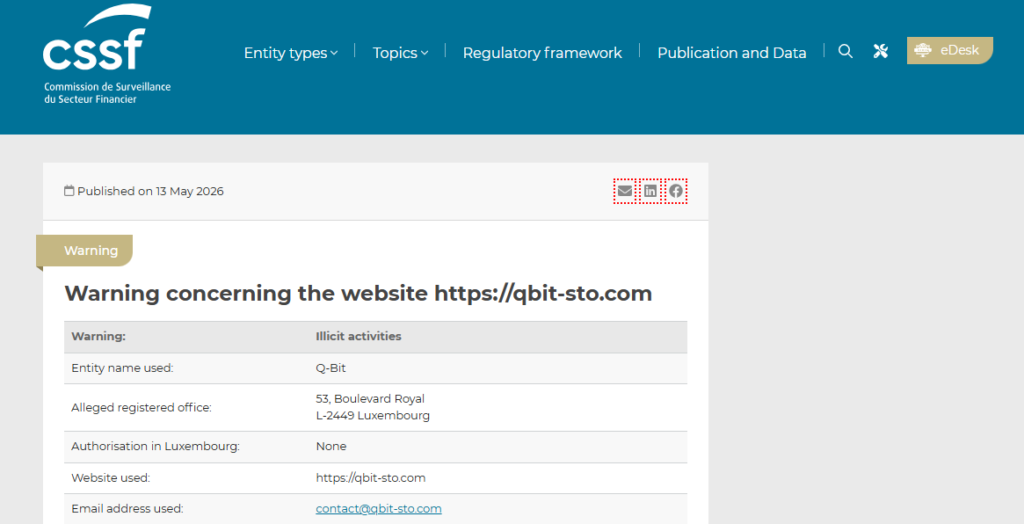Image resolution: width=1024 pixels, height=524 pixels.
Task: Click the 'Email address used:' label
Action: tap(127, 508)
